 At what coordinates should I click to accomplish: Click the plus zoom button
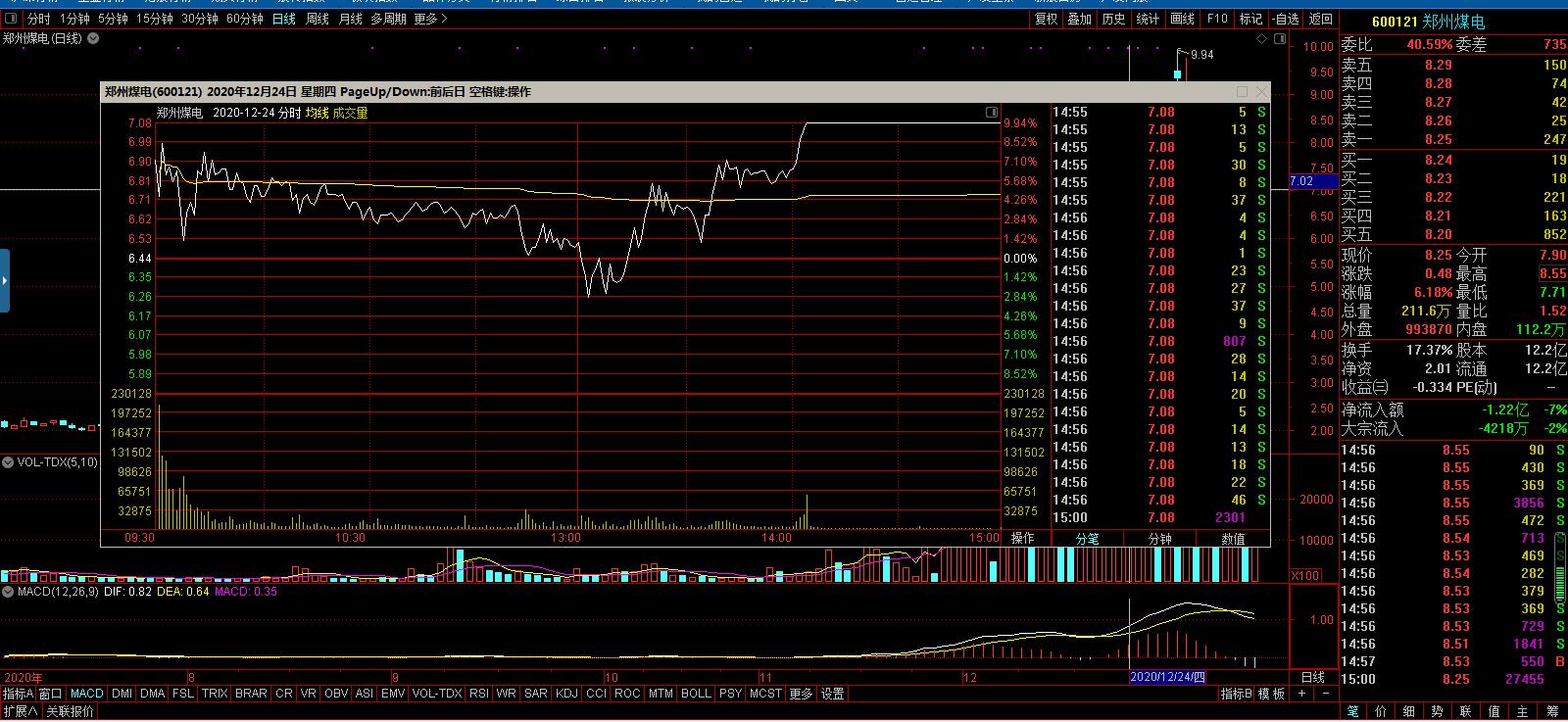pos(1301,694)
